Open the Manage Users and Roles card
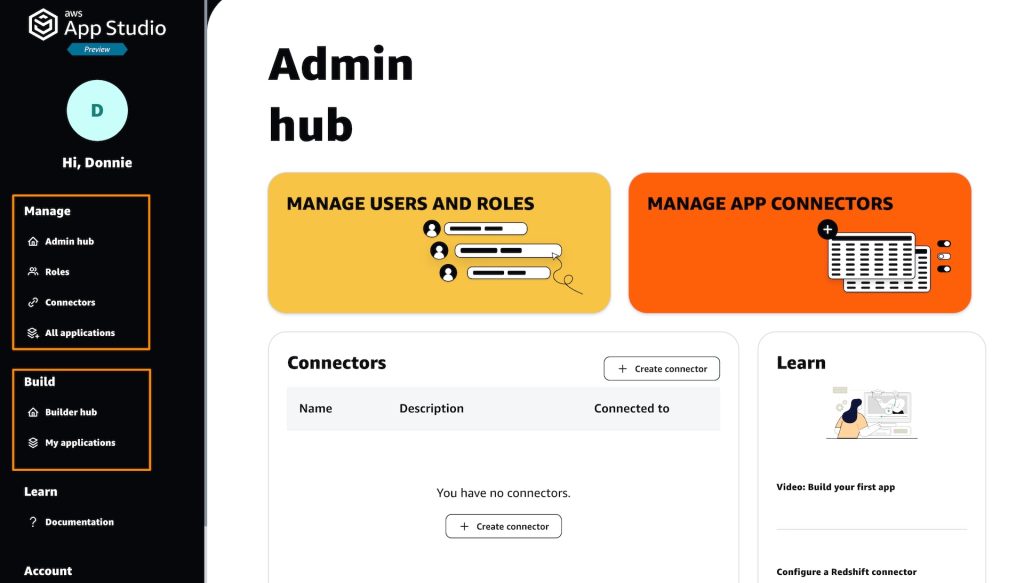1024x583 pixels. click(x=439, y=243)
